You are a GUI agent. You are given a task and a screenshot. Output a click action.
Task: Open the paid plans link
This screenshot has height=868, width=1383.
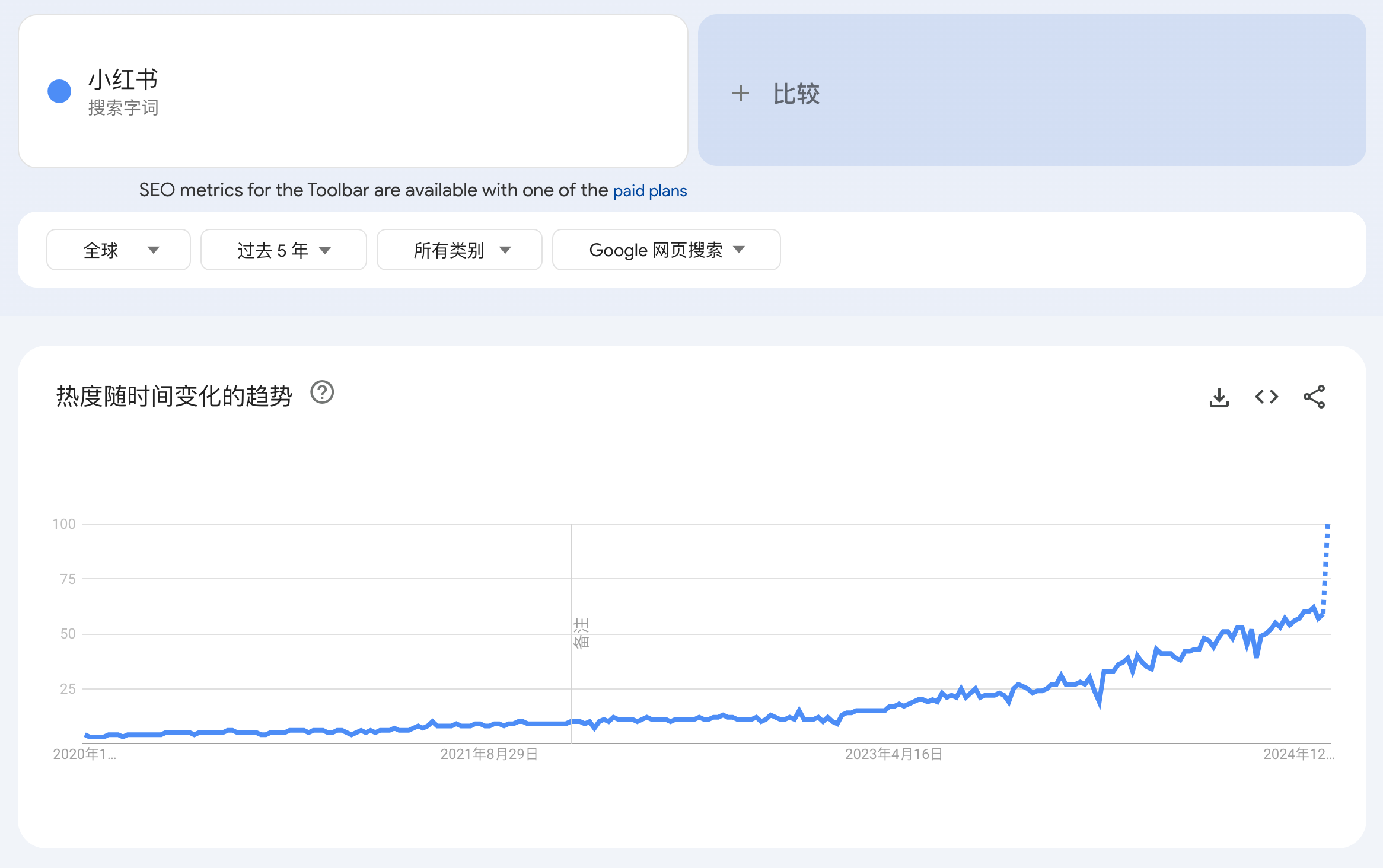(x=650, y=191)
